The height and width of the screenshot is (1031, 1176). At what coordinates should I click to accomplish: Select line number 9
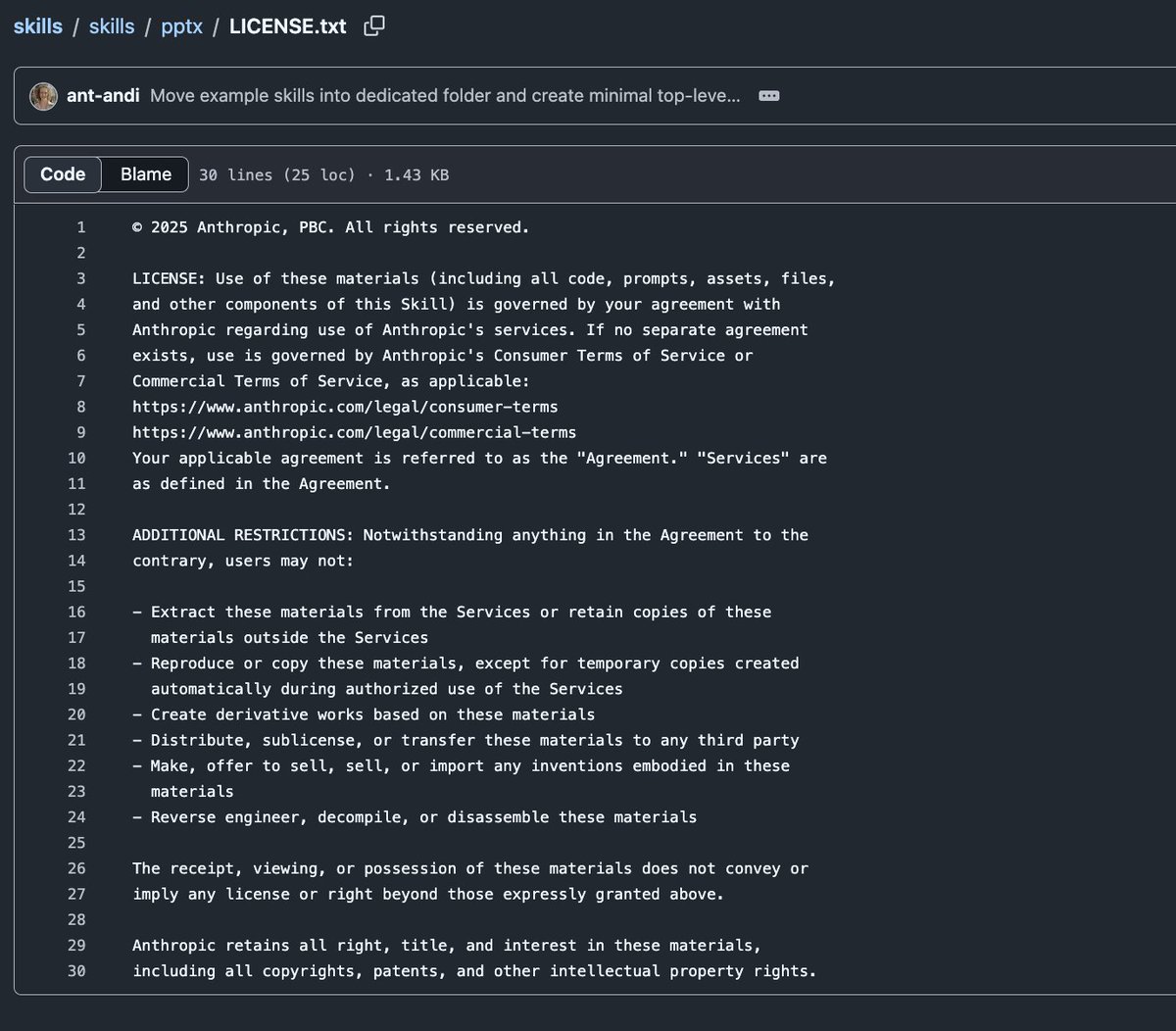point(81,432)
